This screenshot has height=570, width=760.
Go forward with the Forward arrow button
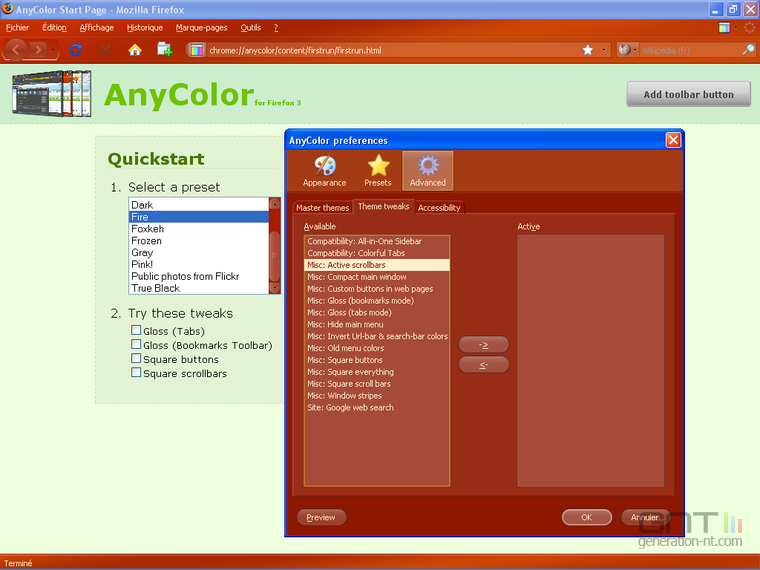(39, 49)
